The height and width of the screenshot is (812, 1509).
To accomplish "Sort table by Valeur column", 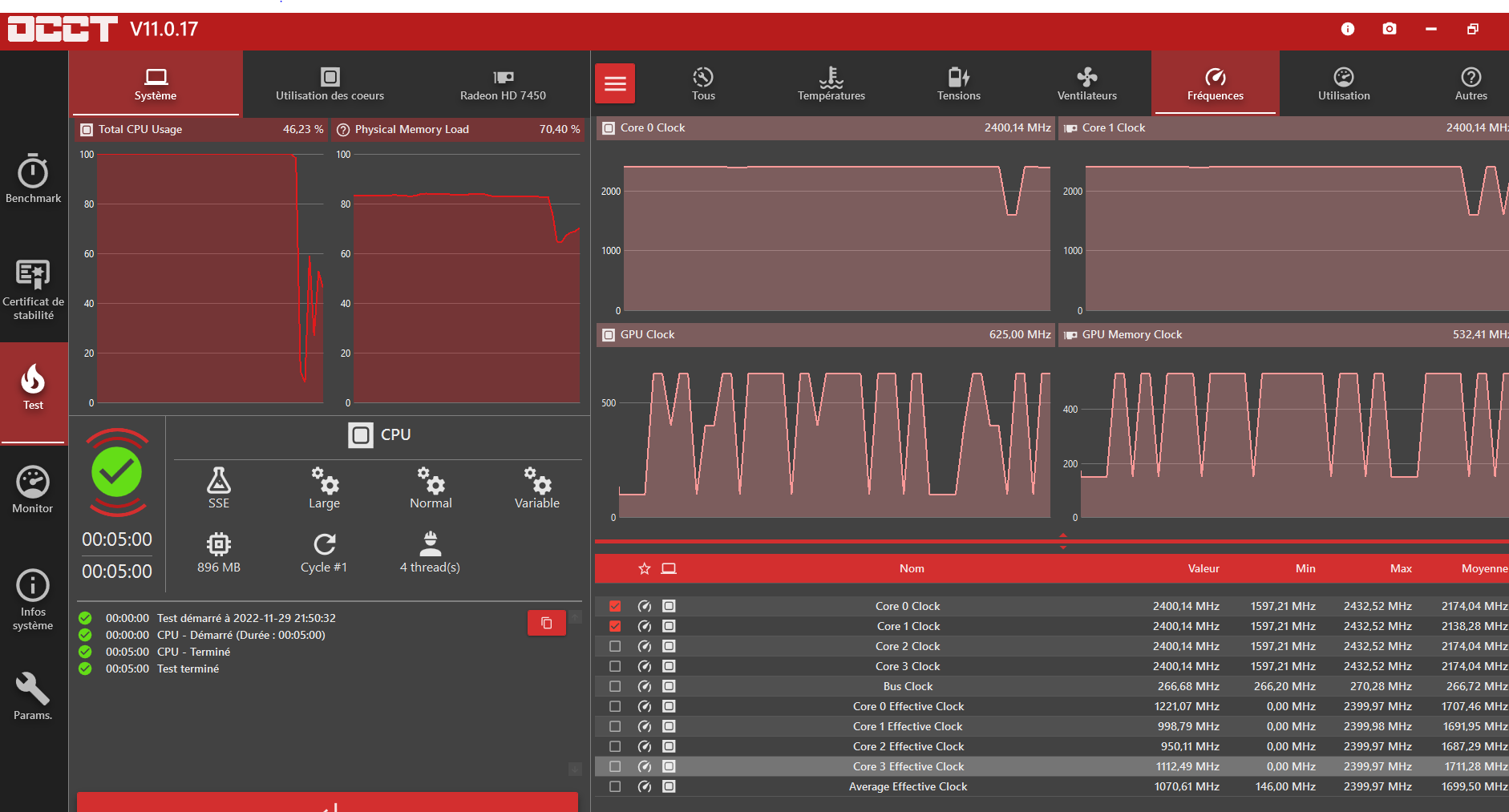I will click(1204, 568).
